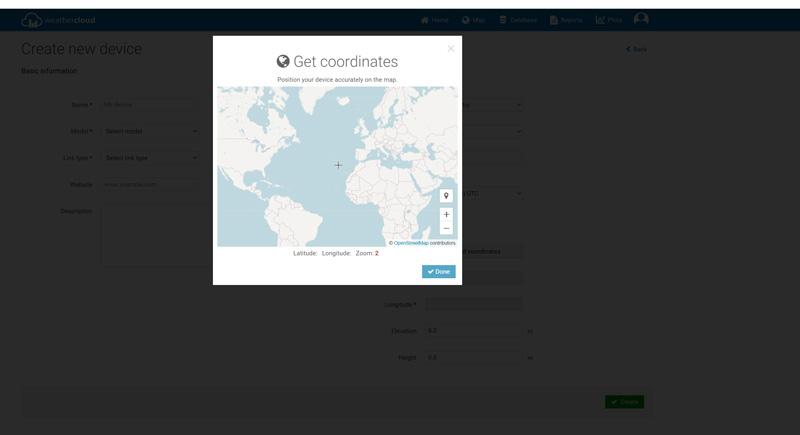Expand the Select model dropdown
The width and height of the screenshot is (800, 435).
point(150,131)
